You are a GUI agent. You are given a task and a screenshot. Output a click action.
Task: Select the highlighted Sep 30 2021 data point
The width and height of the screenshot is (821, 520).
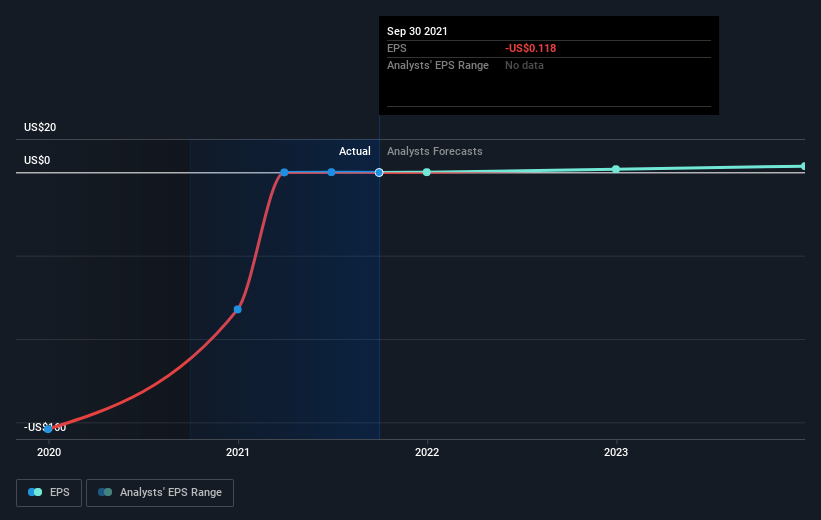point(379,172)
